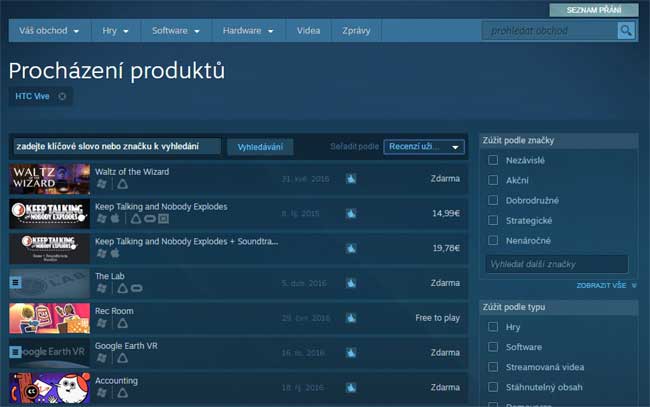Click Oculus icon under The Lab
The image size is (650, 407).
pos(136,288)
